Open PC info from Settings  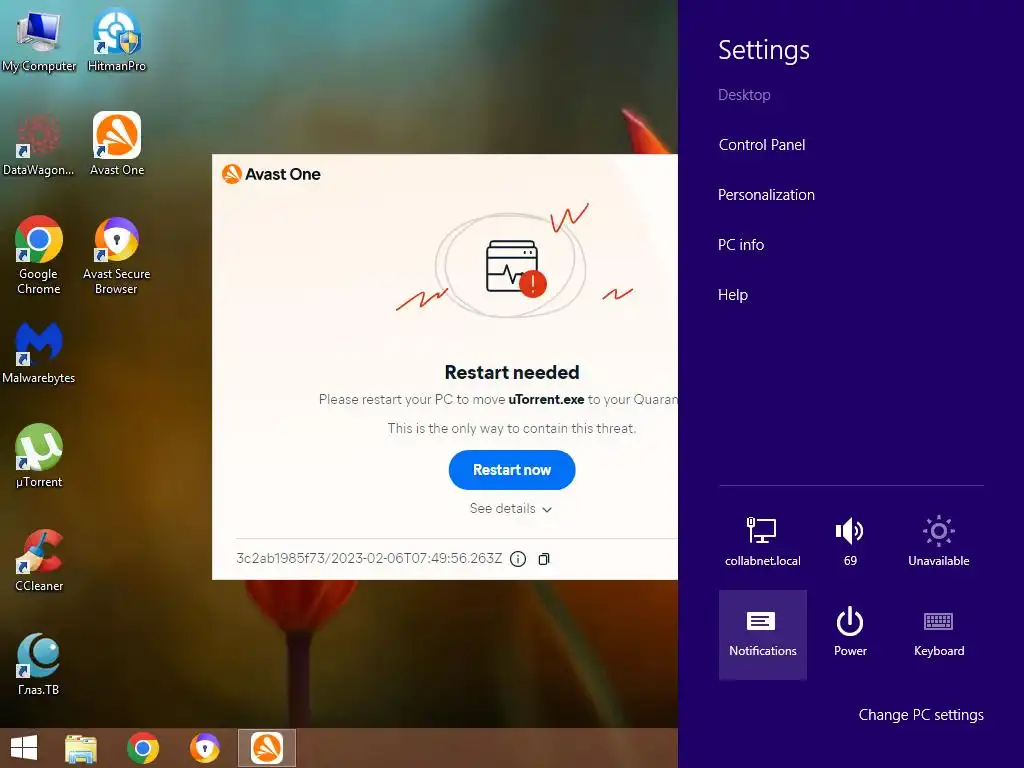pyautogui.click(x=741, y=245)
